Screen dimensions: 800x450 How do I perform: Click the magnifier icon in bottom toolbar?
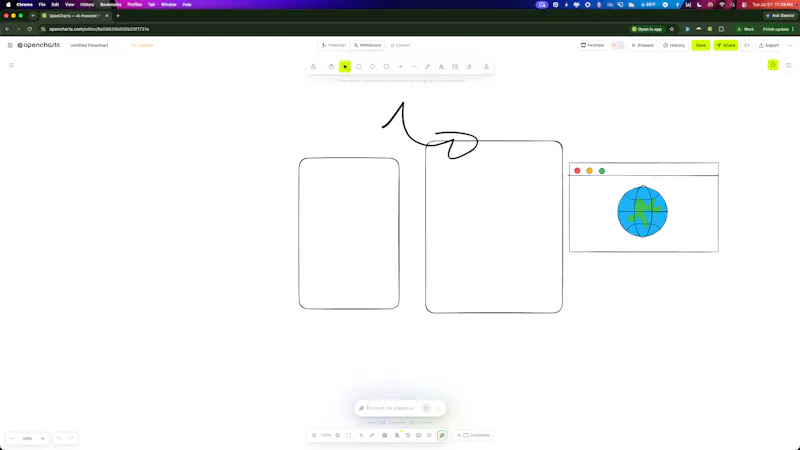[314, 435]
